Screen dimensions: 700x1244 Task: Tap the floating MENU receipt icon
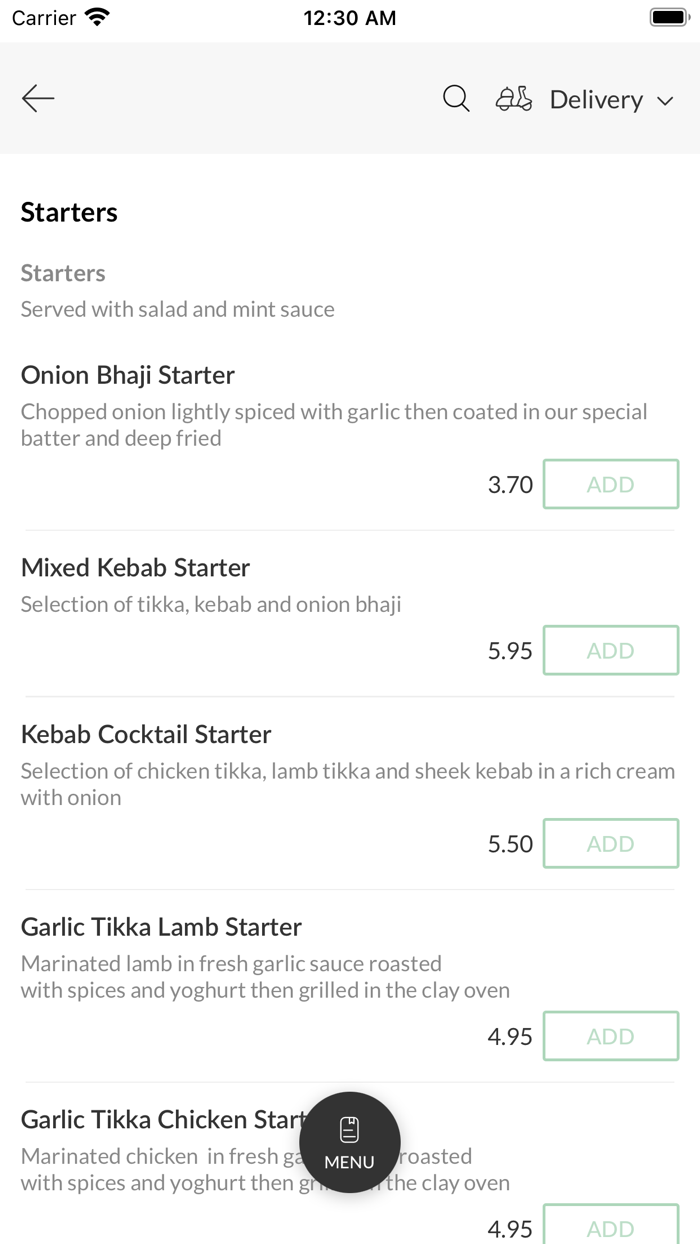click(350, 1127)
